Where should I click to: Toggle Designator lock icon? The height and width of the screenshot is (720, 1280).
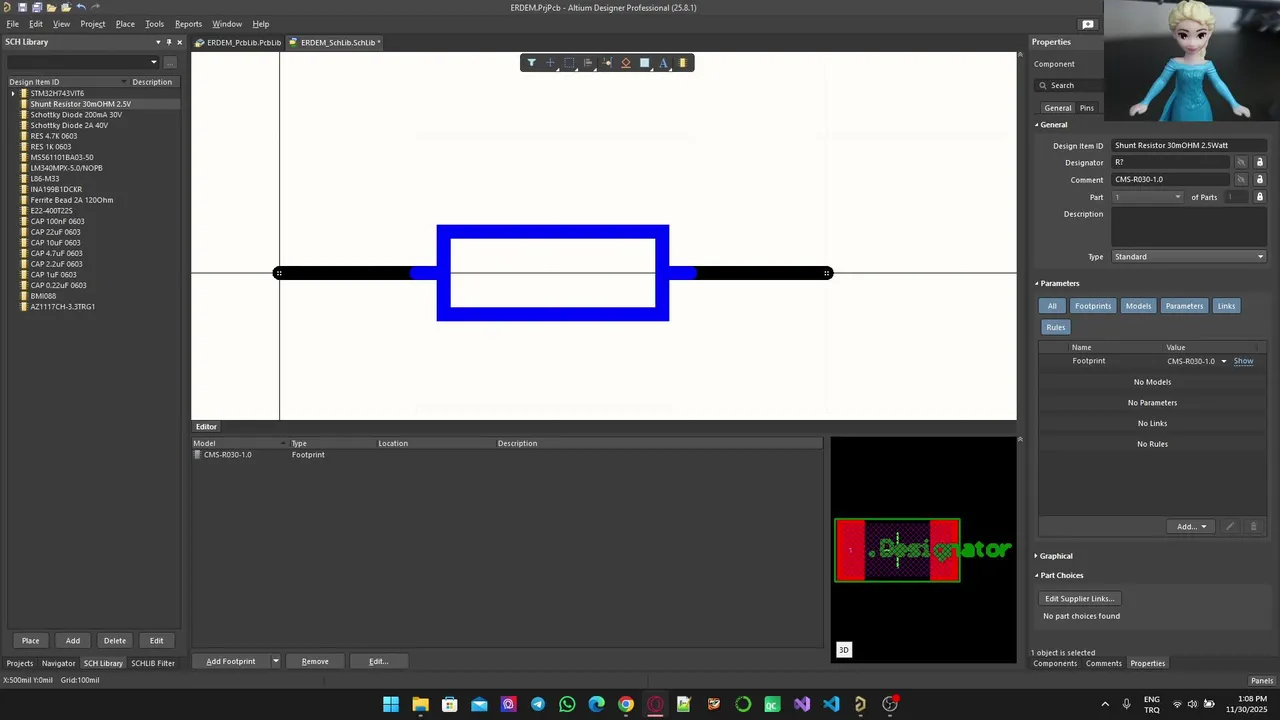pyautogui.click(x=1259, y=162)
